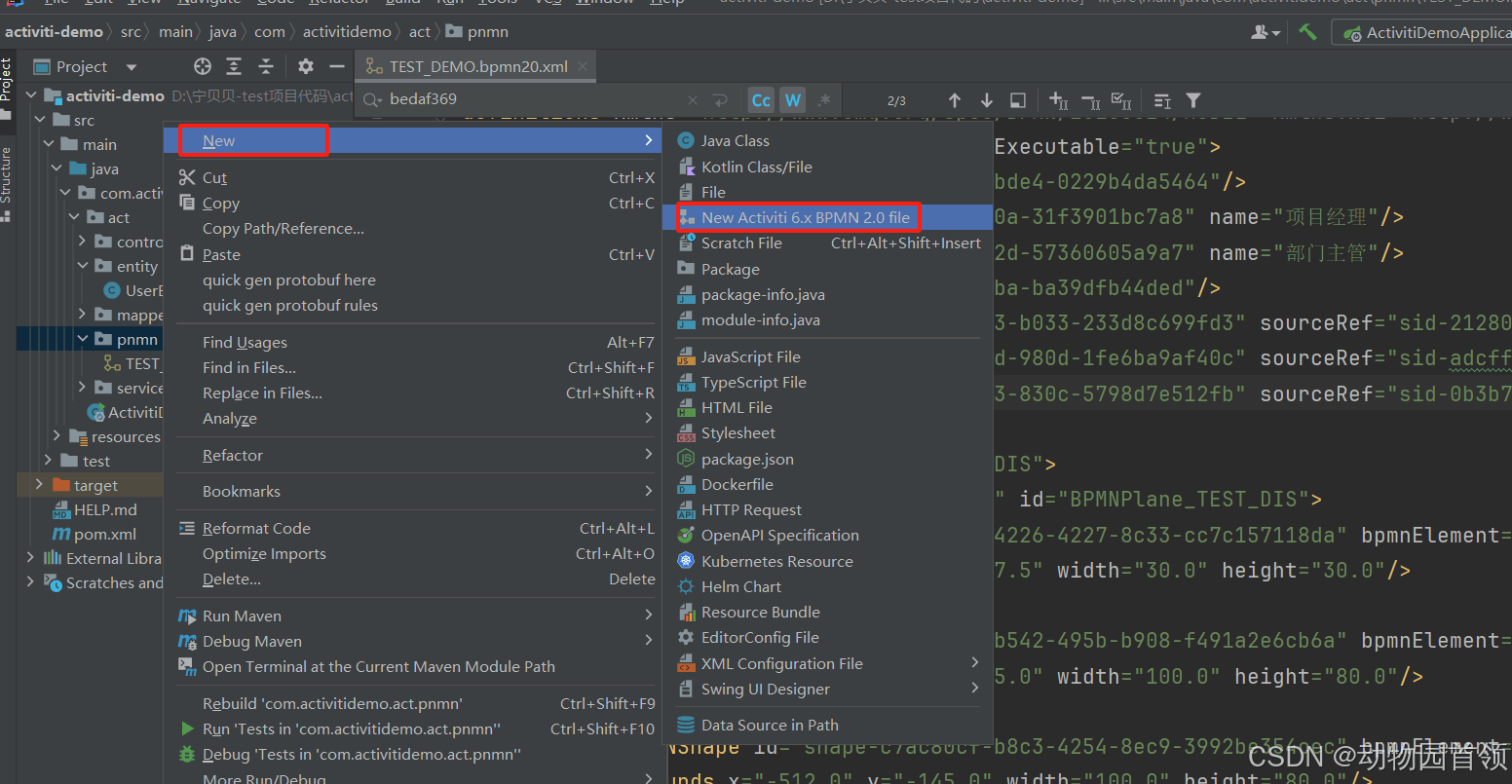Open Project panel gear settings
Viewport: 1512px width, 784px height.
point(306,66)
